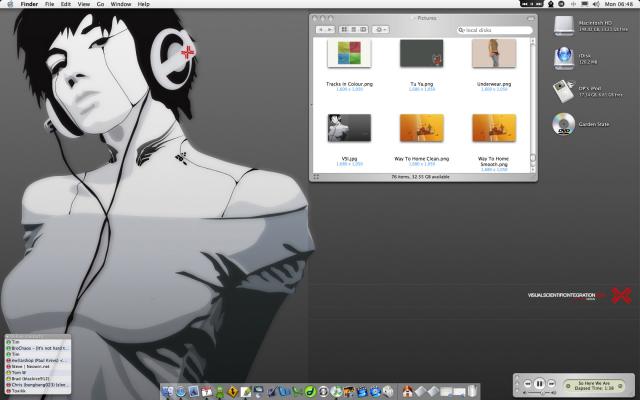Open the Finder menu in menu bar
The width and height of the screenshot is (640, 400).
(29, 4)
